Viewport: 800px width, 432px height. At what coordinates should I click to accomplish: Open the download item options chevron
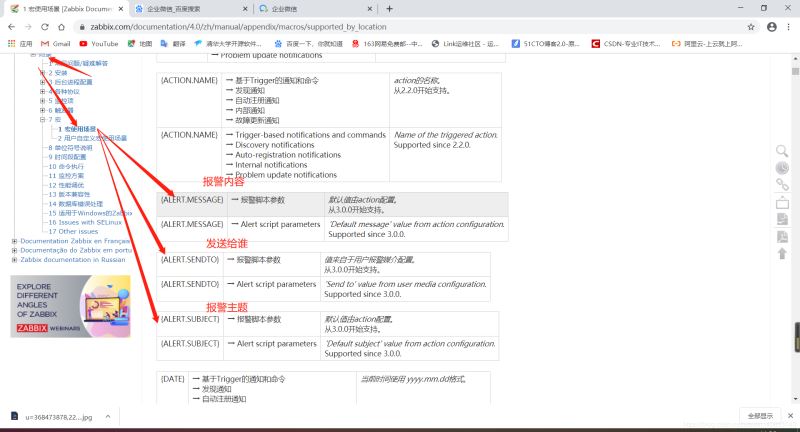(x=108, y=417)
